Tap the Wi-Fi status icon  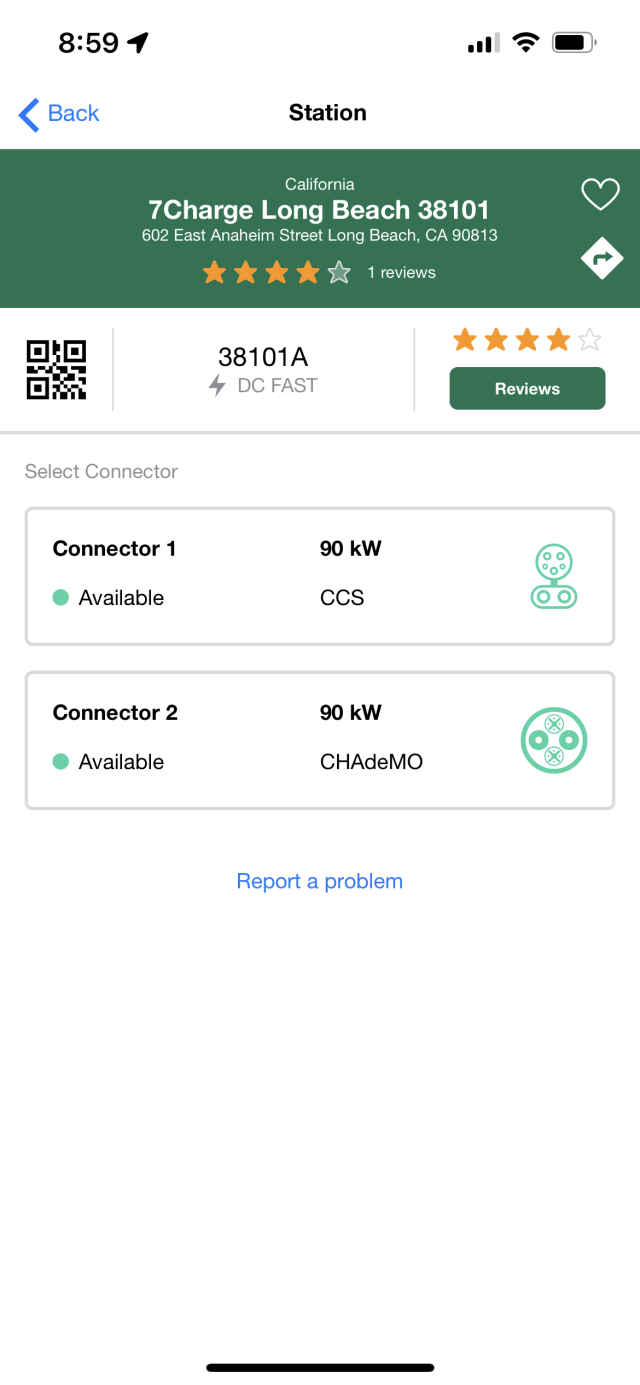(x=526, y=42)
